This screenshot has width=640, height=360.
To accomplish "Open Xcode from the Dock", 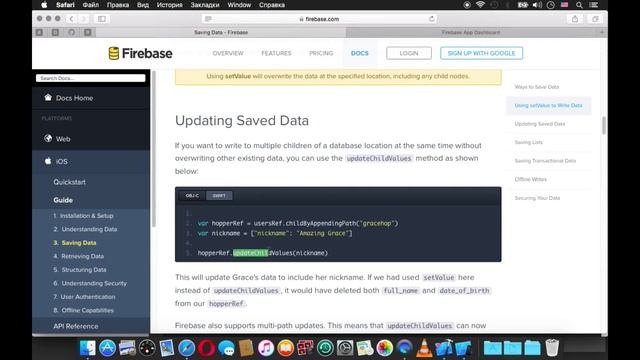I will [x=444, y=348].
